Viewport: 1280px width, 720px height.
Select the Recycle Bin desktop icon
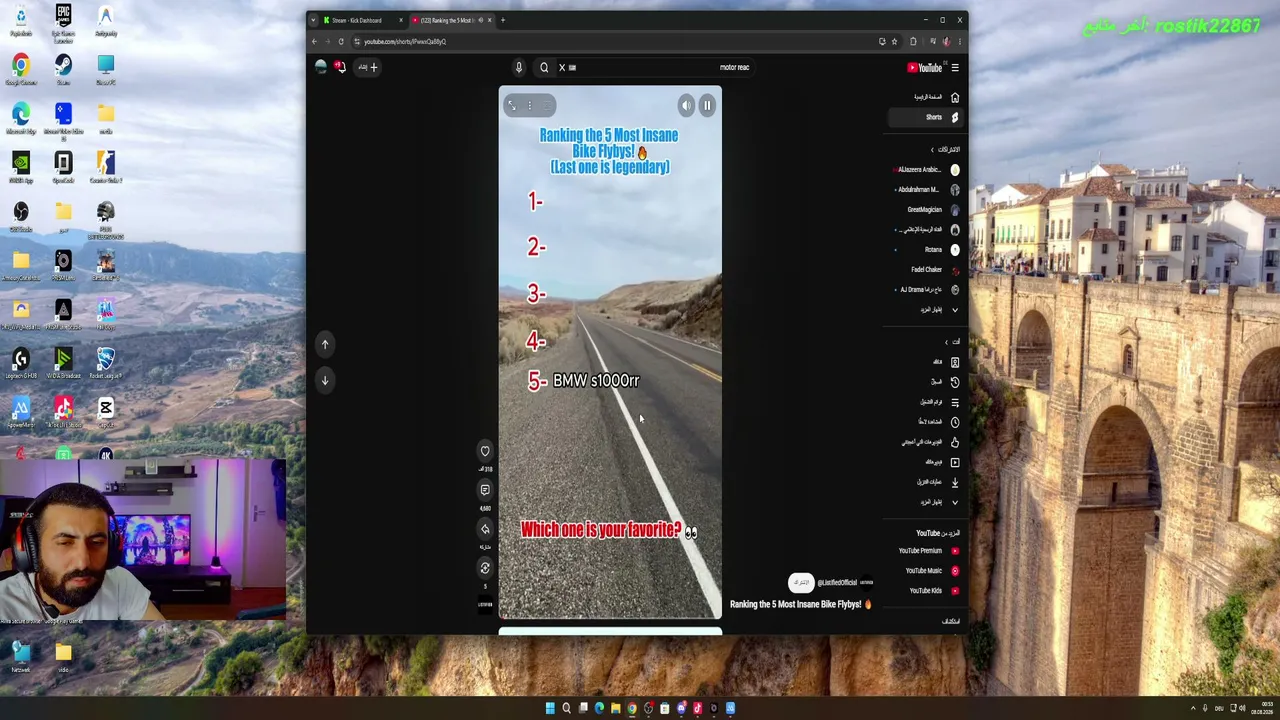pyautogui.click(x=21, y=20)
